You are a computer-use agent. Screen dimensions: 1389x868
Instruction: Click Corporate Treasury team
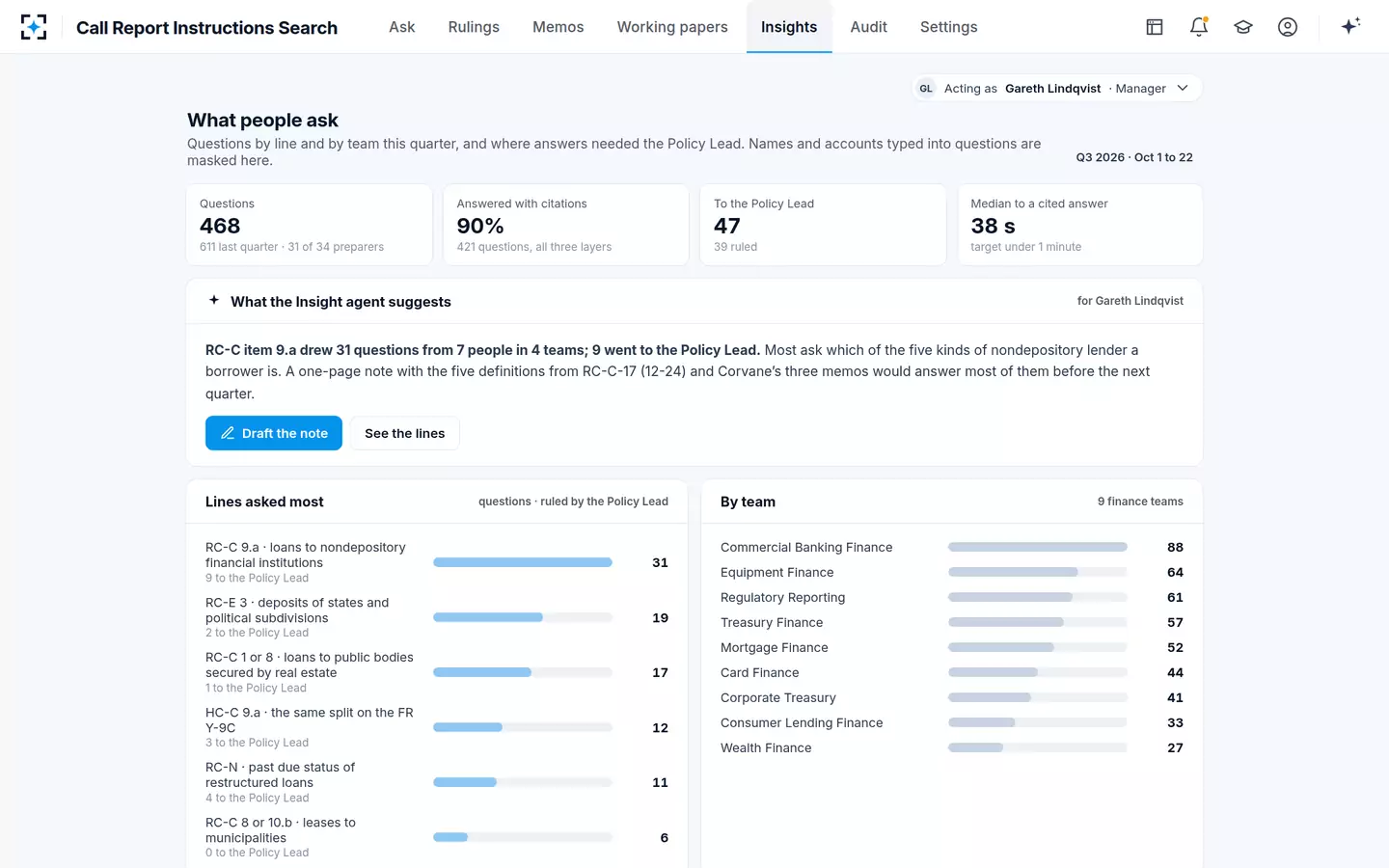pyautogui.click(x=777, y=697)
